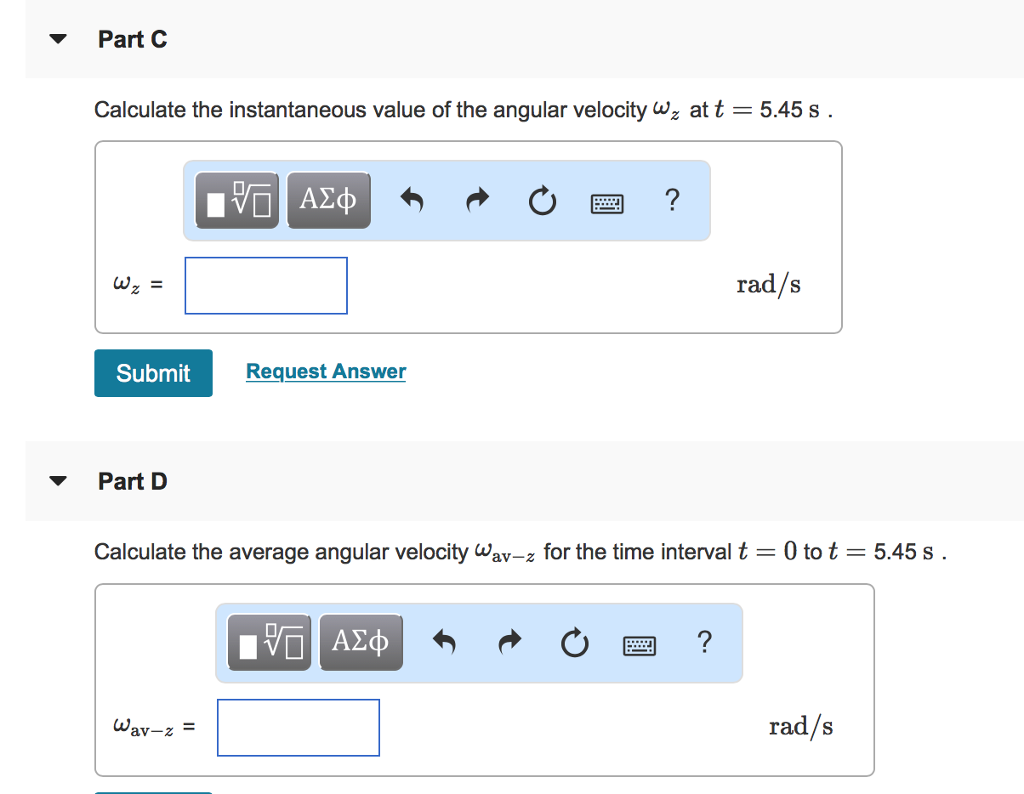
Task: Click the redo arrow in Part D toolbar
Action: pos(509,642)
